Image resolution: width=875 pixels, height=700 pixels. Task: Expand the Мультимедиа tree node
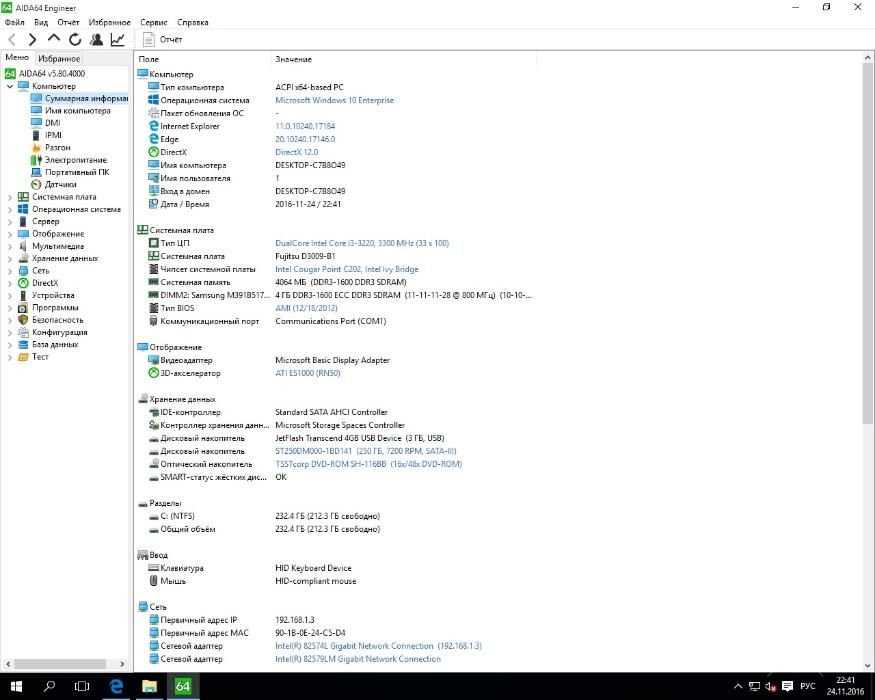(x=9, y=246)
